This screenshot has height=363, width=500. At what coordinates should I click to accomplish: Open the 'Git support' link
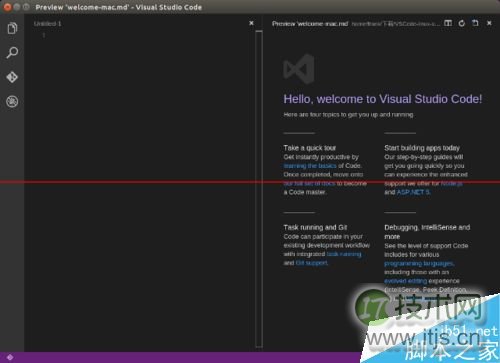click(x=312, y=263)
